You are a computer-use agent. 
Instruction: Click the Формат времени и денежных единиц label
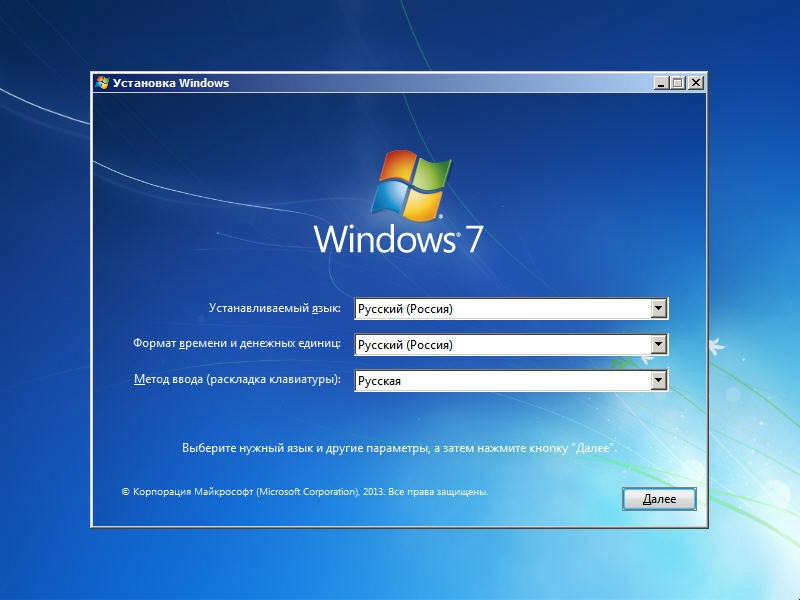pos(237,344)
